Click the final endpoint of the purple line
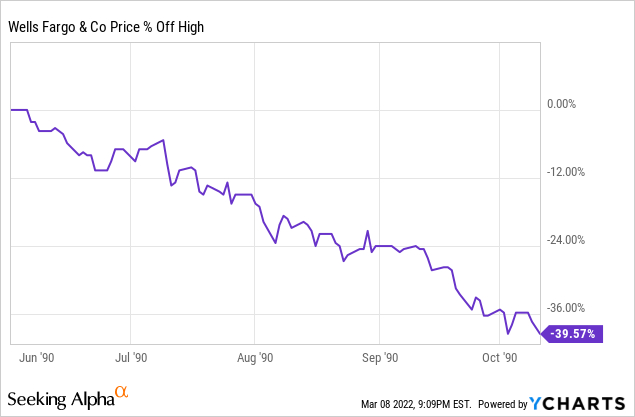Viewport: 635px width, 417px height. click(540, 334)
